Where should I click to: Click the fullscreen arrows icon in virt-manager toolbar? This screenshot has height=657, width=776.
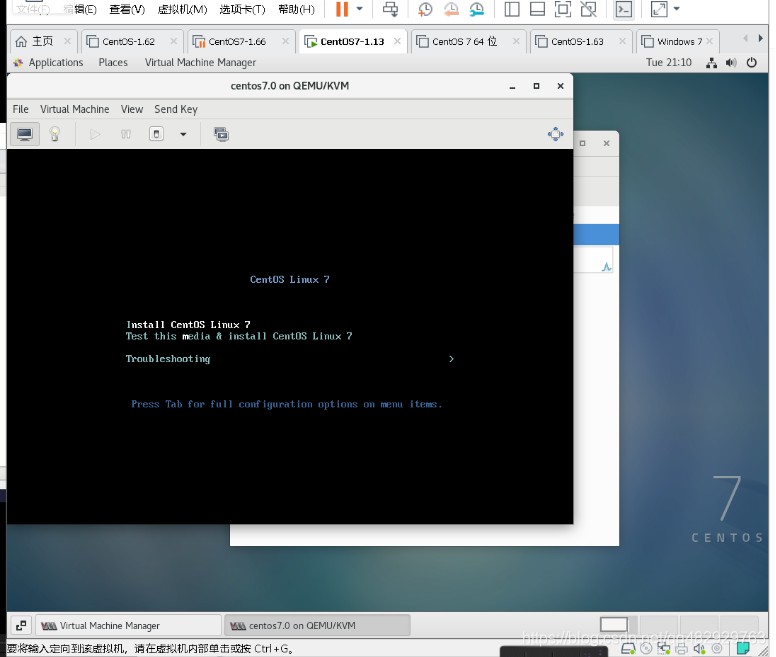(x=555, y=134)
